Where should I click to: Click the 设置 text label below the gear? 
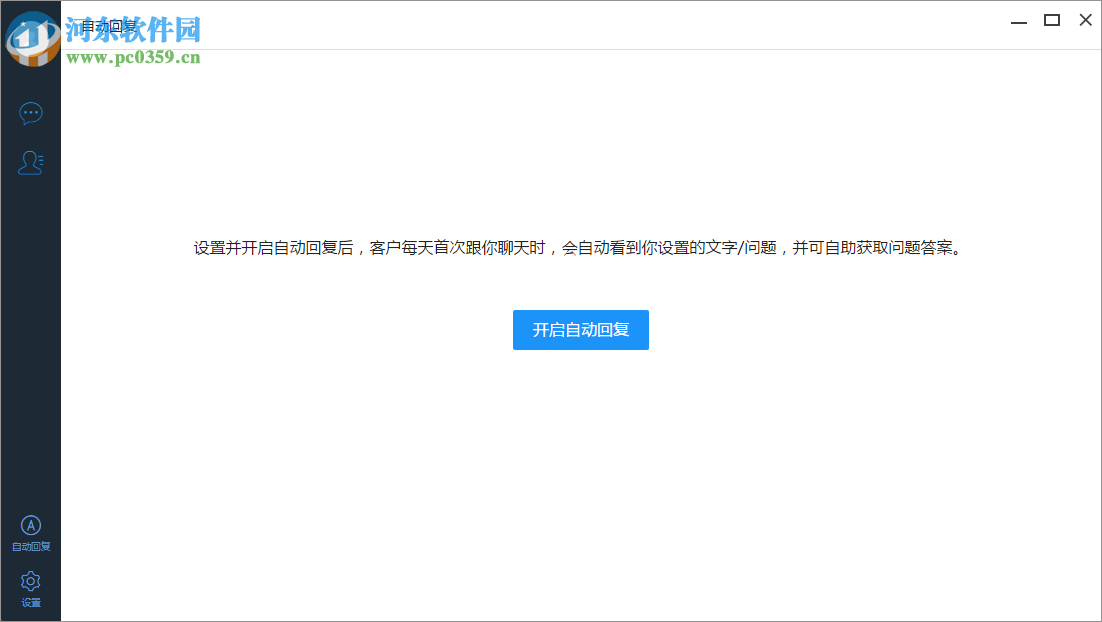[x=31, y=601]
